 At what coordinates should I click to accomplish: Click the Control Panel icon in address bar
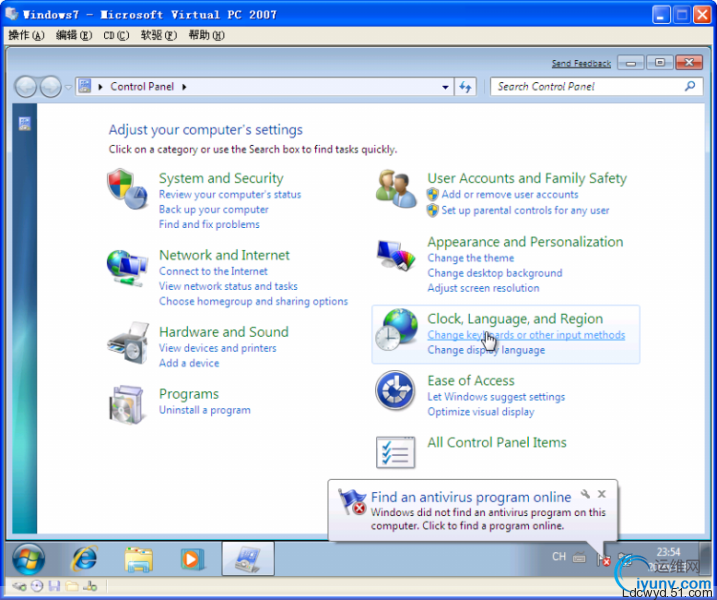pos(85,86)
